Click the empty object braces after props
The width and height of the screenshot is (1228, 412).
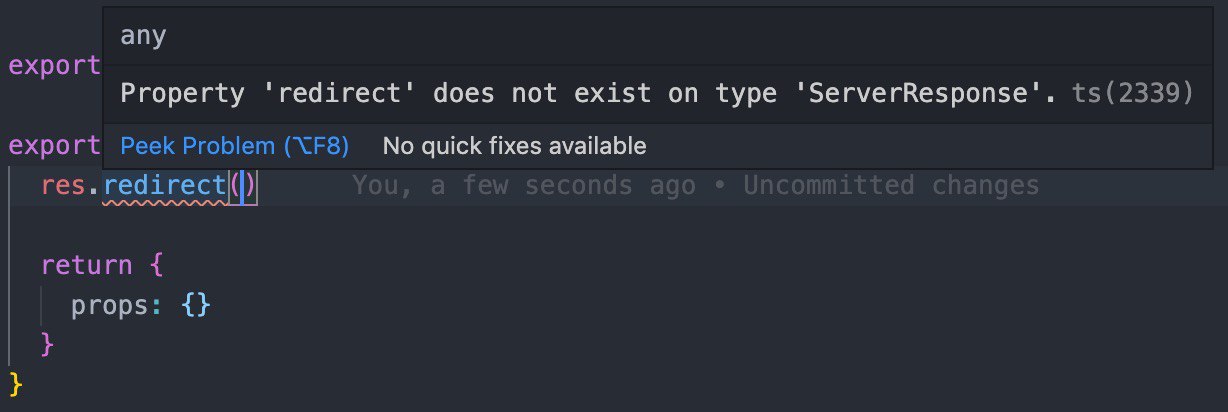(x=196, y=305)
